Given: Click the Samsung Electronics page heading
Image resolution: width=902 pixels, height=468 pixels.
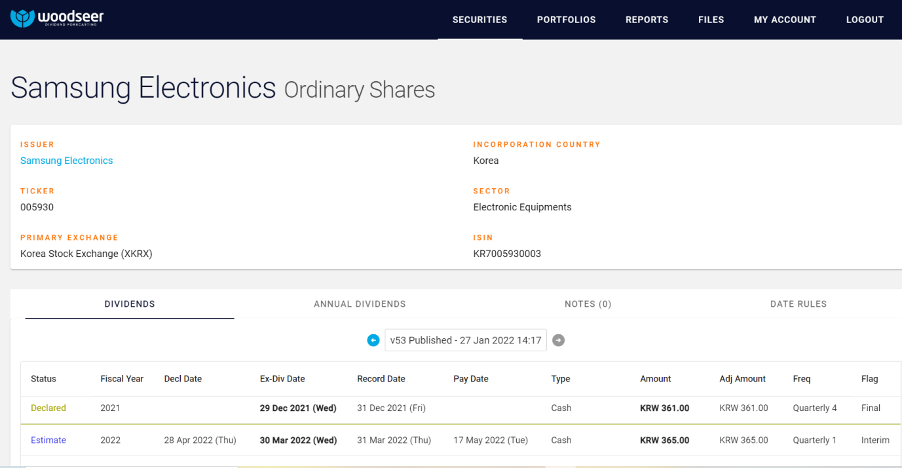Looking at the screenshot, I should (x=143, y=88).
